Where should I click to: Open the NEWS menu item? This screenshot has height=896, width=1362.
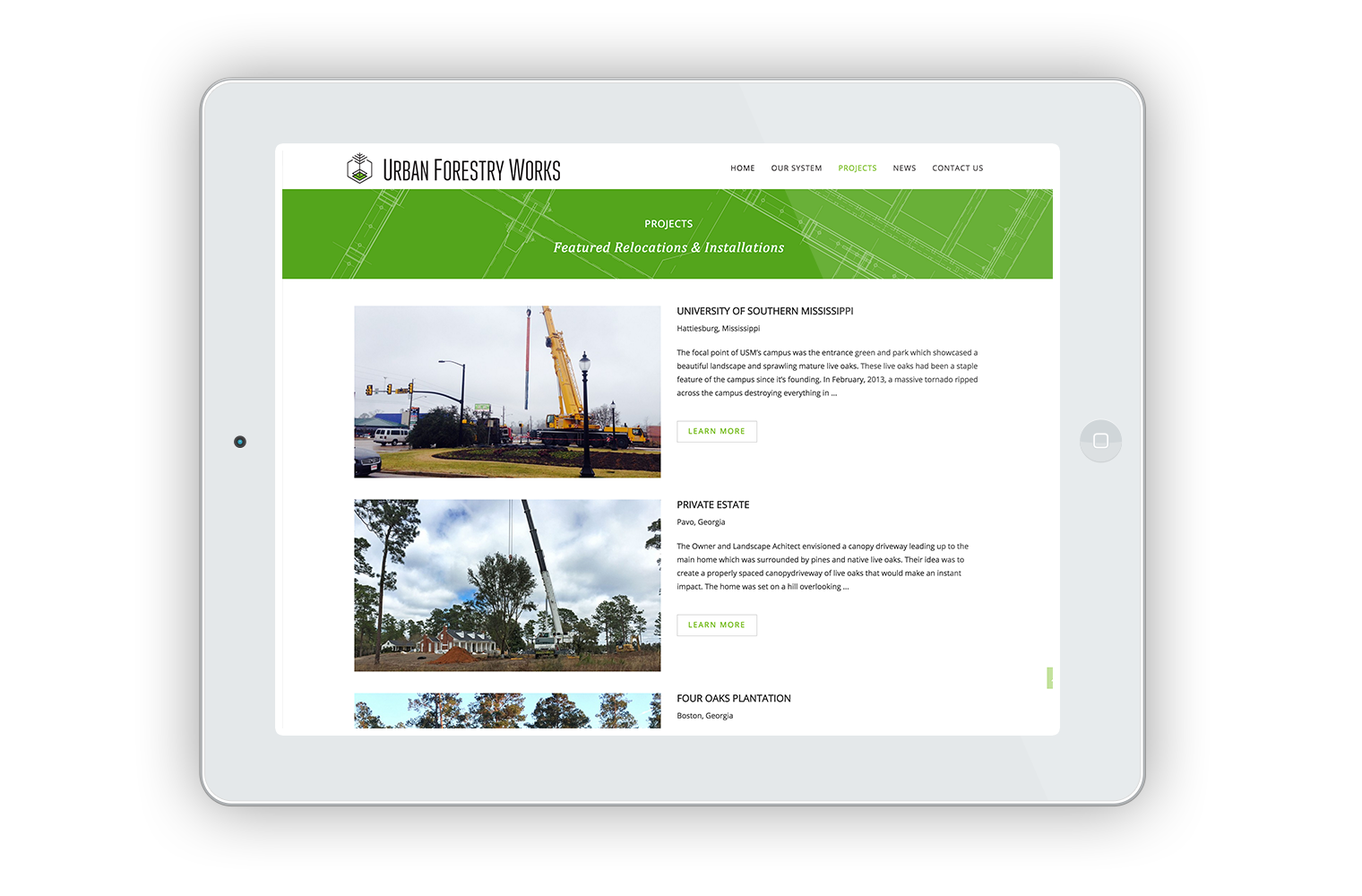pos(904,168)
